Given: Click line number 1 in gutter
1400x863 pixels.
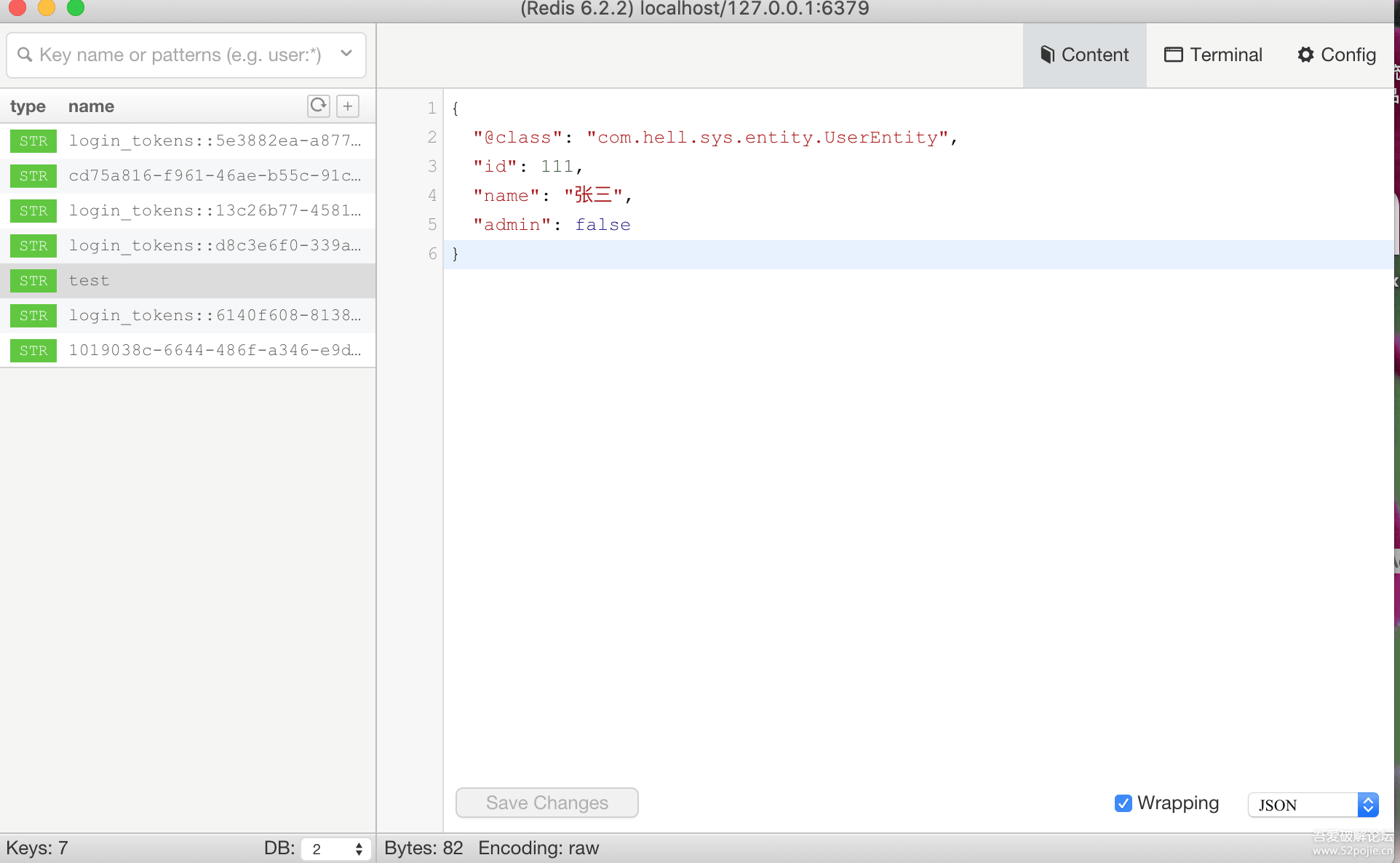Looking at the screenshot, I should 431,108.
